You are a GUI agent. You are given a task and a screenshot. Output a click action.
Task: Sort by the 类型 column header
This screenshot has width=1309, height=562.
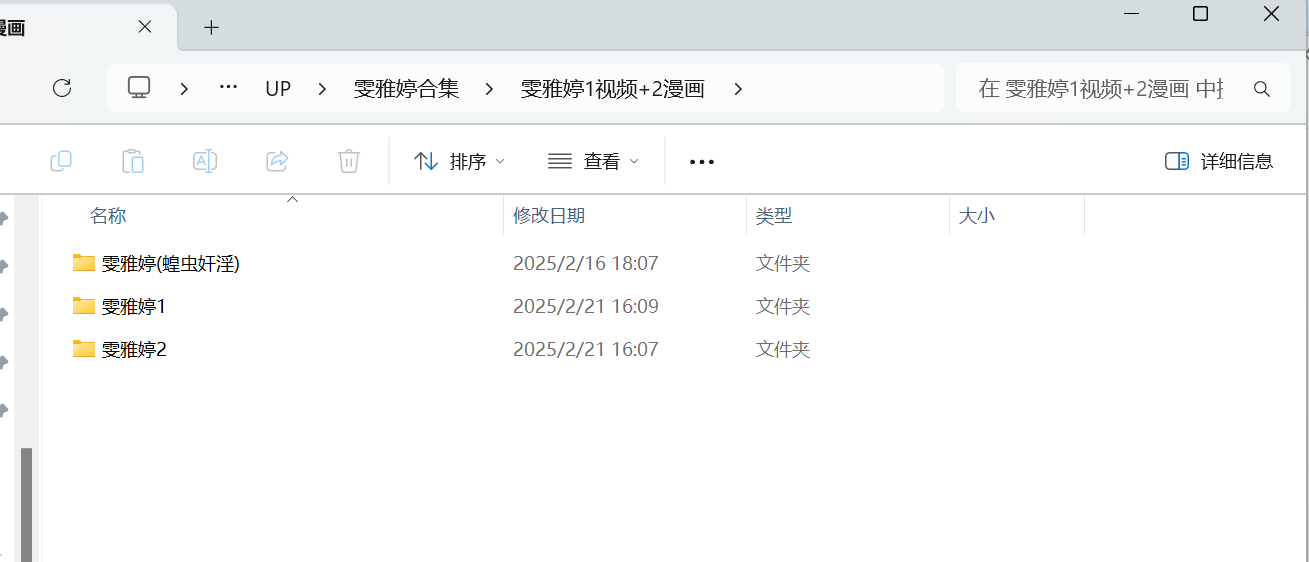(774, 215)
